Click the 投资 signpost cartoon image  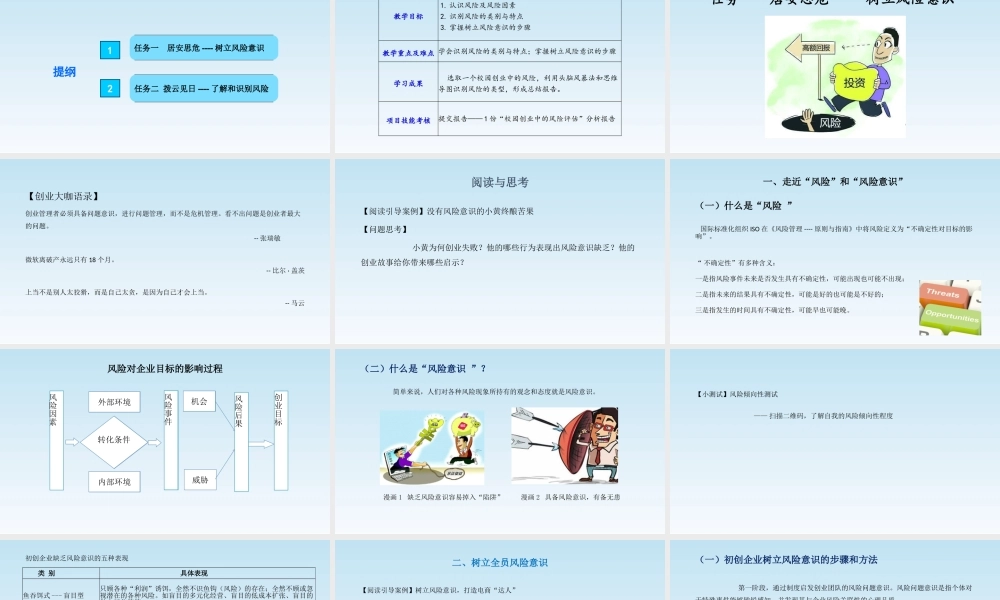pyautogui.click(x=857, y=78)
